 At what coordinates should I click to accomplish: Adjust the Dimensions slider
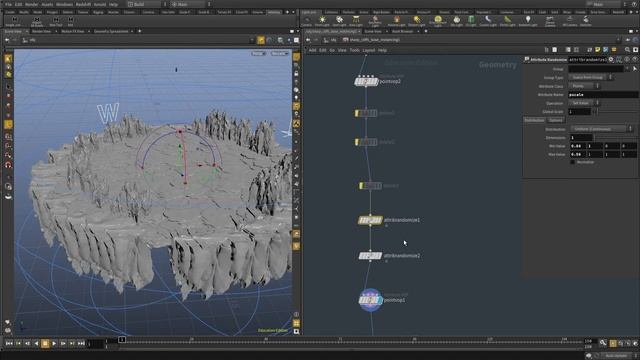click(x=616, y=138)
